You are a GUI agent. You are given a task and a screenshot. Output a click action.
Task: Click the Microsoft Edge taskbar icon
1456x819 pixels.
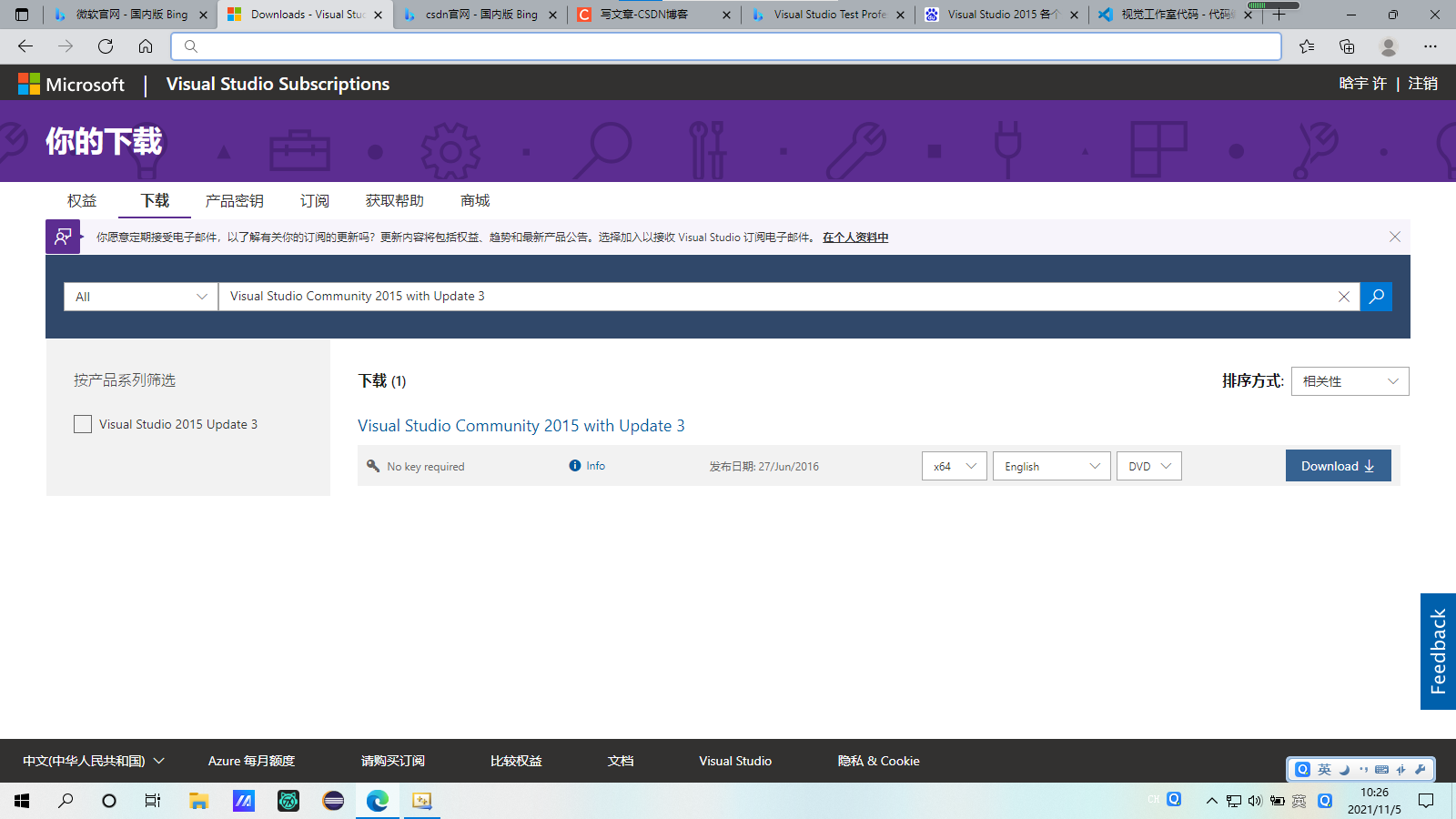[376, 801]
